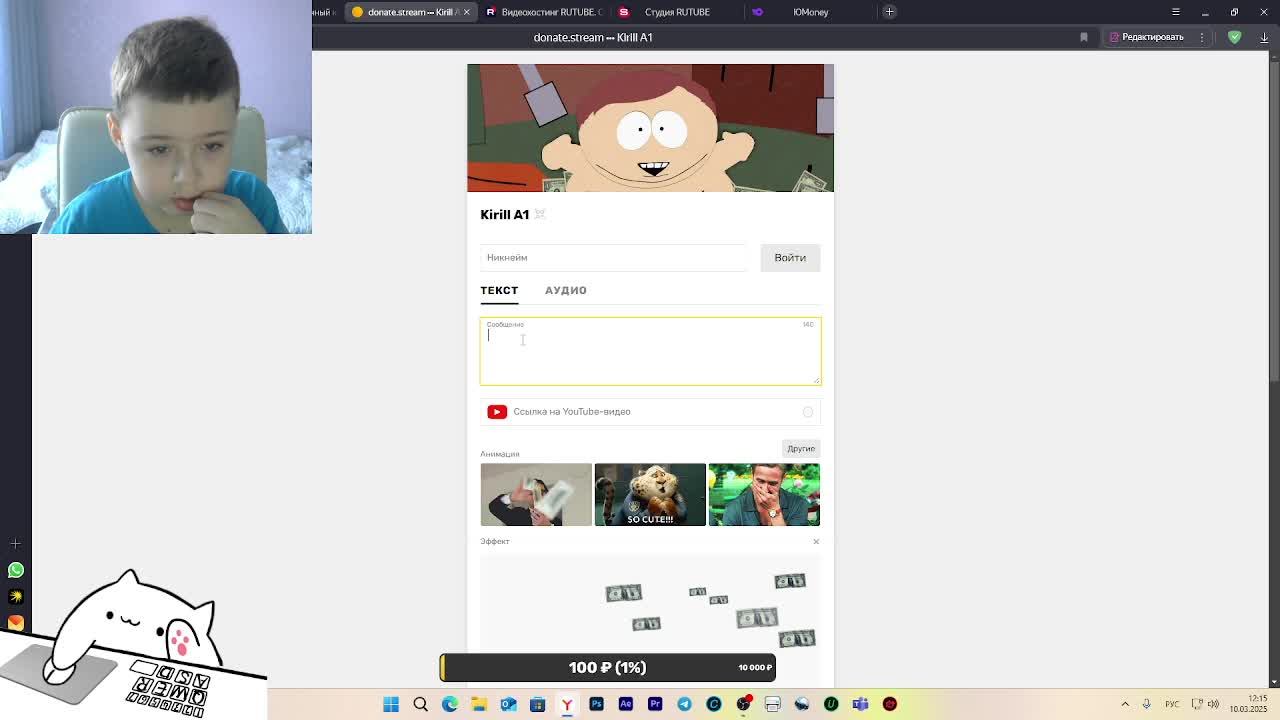This screenshot has height=720, width=1280.
Task: Launch Adobe After Effects from taskbar
Action: [x=626, y=704]
